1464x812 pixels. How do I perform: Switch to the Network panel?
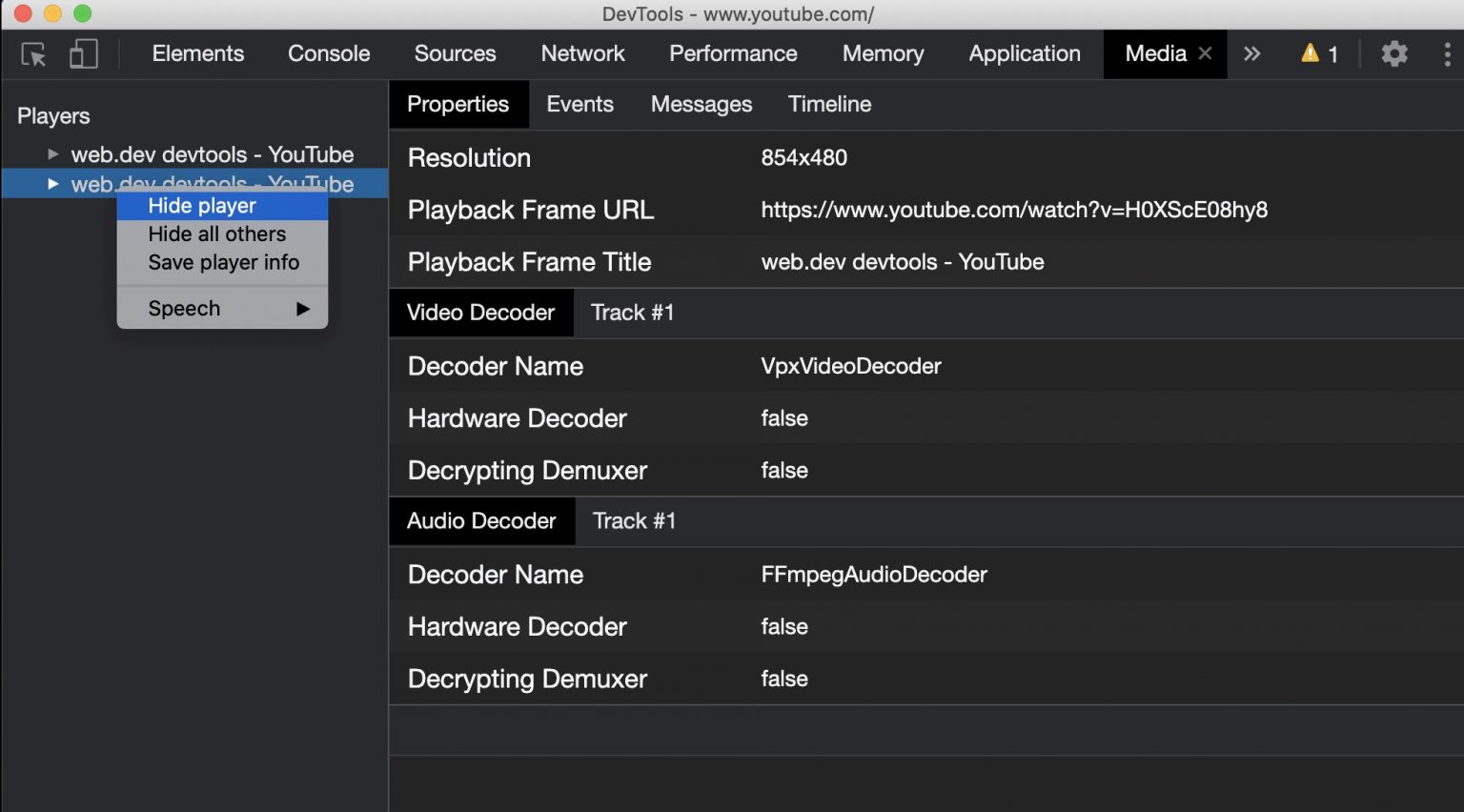tap(582, 54)
